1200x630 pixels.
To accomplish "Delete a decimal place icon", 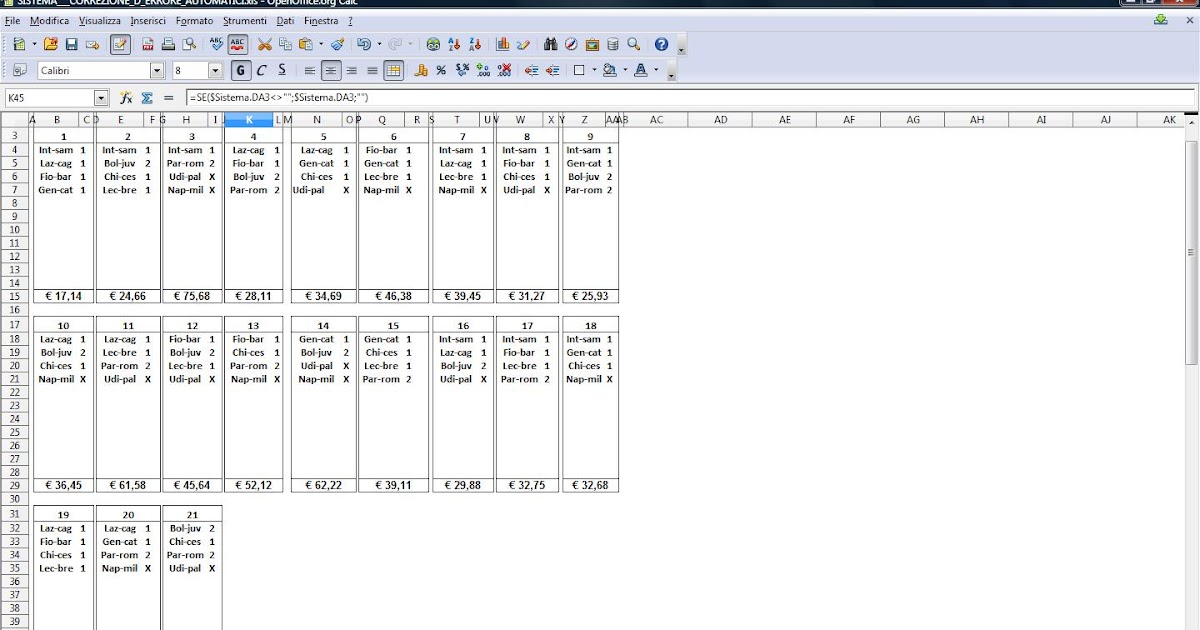I will tap(504, 70).
